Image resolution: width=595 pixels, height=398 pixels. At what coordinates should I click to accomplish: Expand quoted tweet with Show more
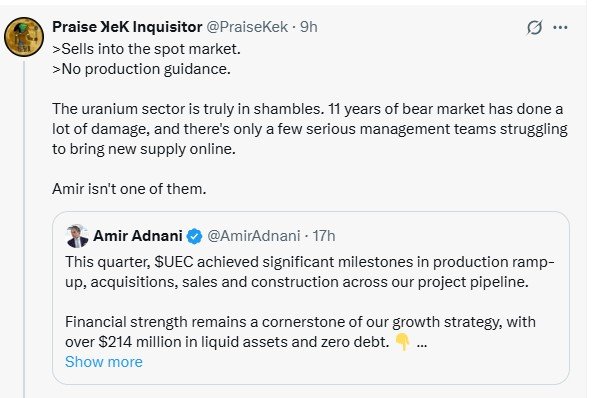coord(104,362)
